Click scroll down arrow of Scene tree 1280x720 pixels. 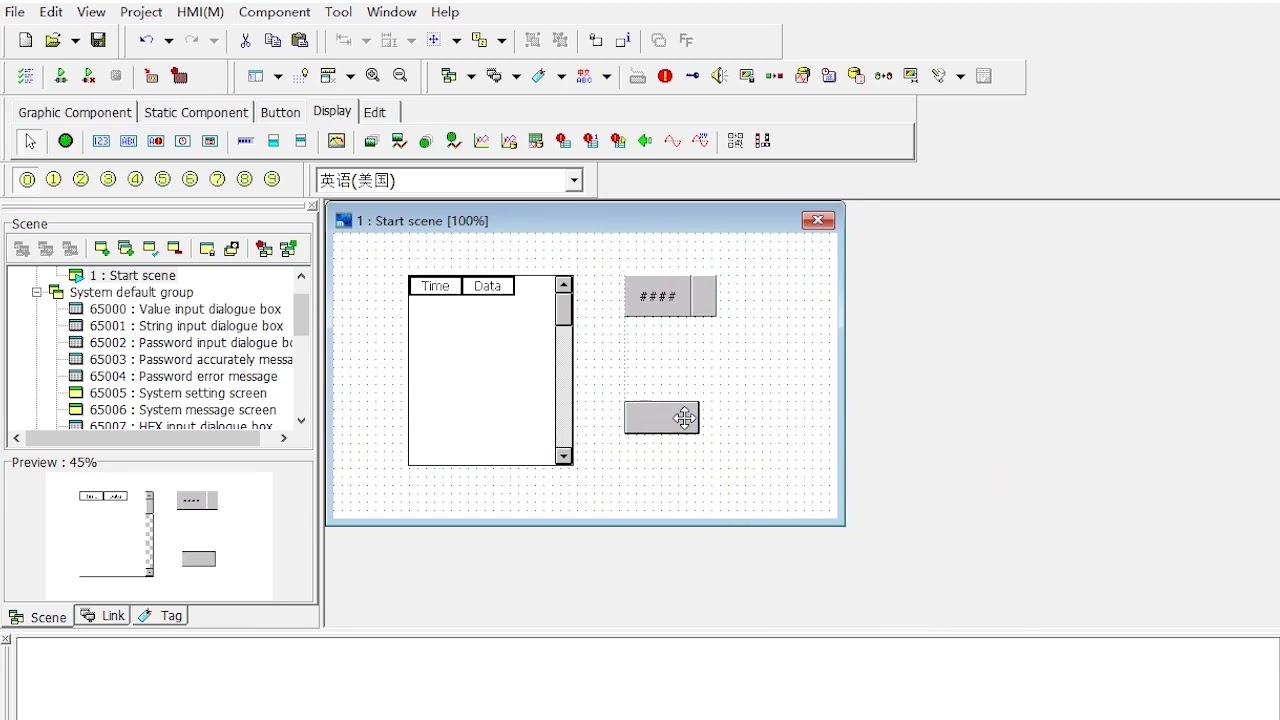pos(301,421)
